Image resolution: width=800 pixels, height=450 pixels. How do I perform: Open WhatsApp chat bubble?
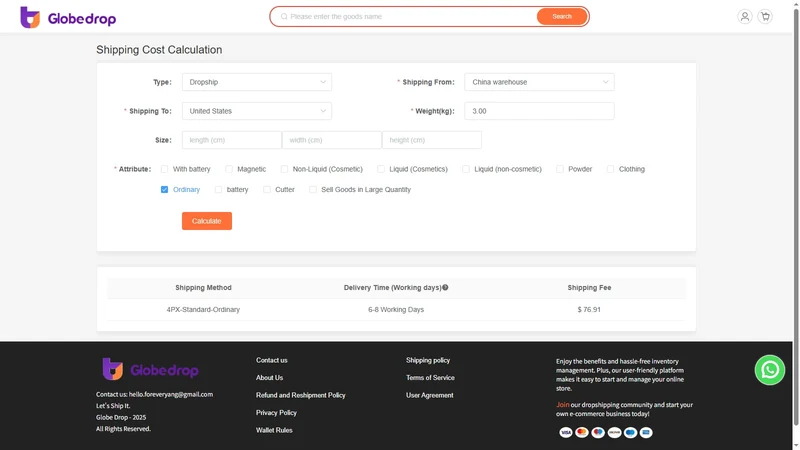[x=769, y=370]
